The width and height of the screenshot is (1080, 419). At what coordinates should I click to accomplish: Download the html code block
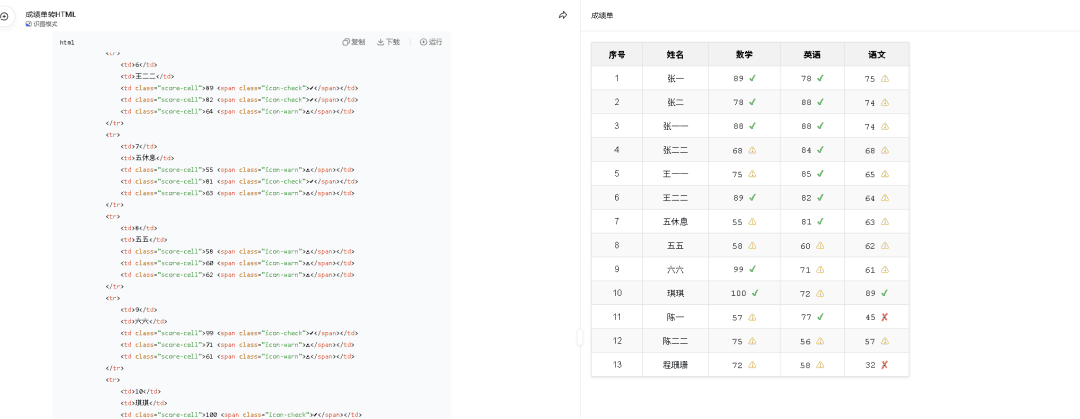tap(388, 42)
